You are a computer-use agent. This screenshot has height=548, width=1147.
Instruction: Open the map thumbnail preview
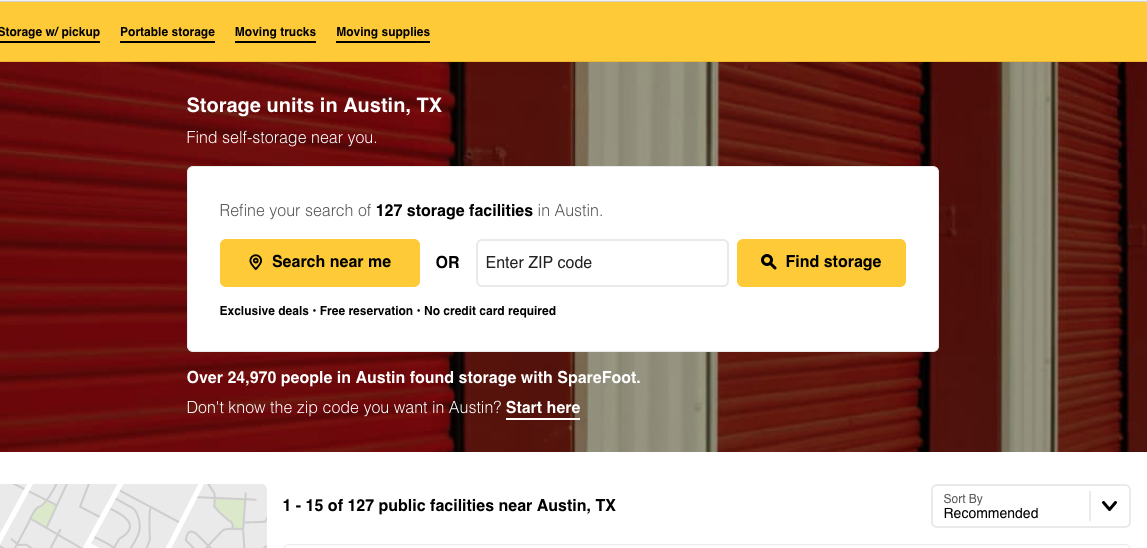(x=133, y=516)
